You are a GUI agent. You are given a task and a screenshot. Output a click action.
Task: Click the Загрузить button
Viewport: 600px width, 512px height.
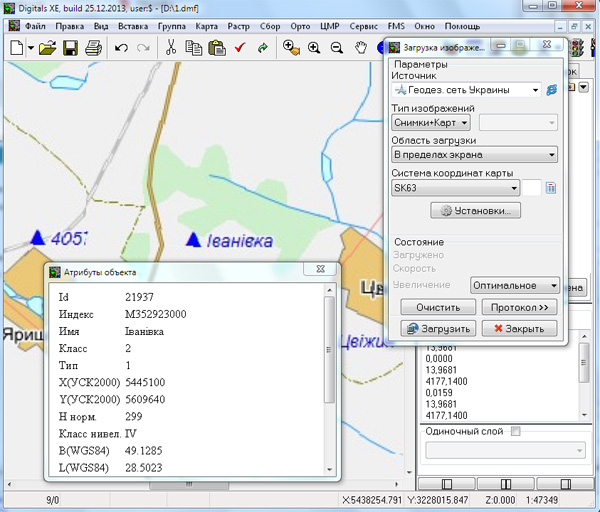click(x=436, y=328)
